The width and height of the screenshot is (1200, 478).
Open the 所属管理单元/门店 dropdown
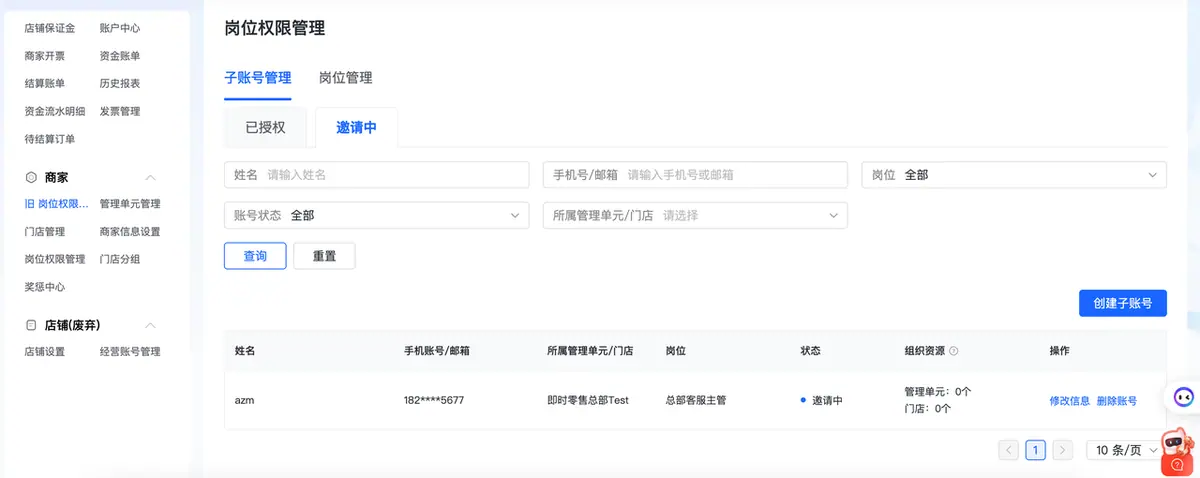[x=695, y=215]
